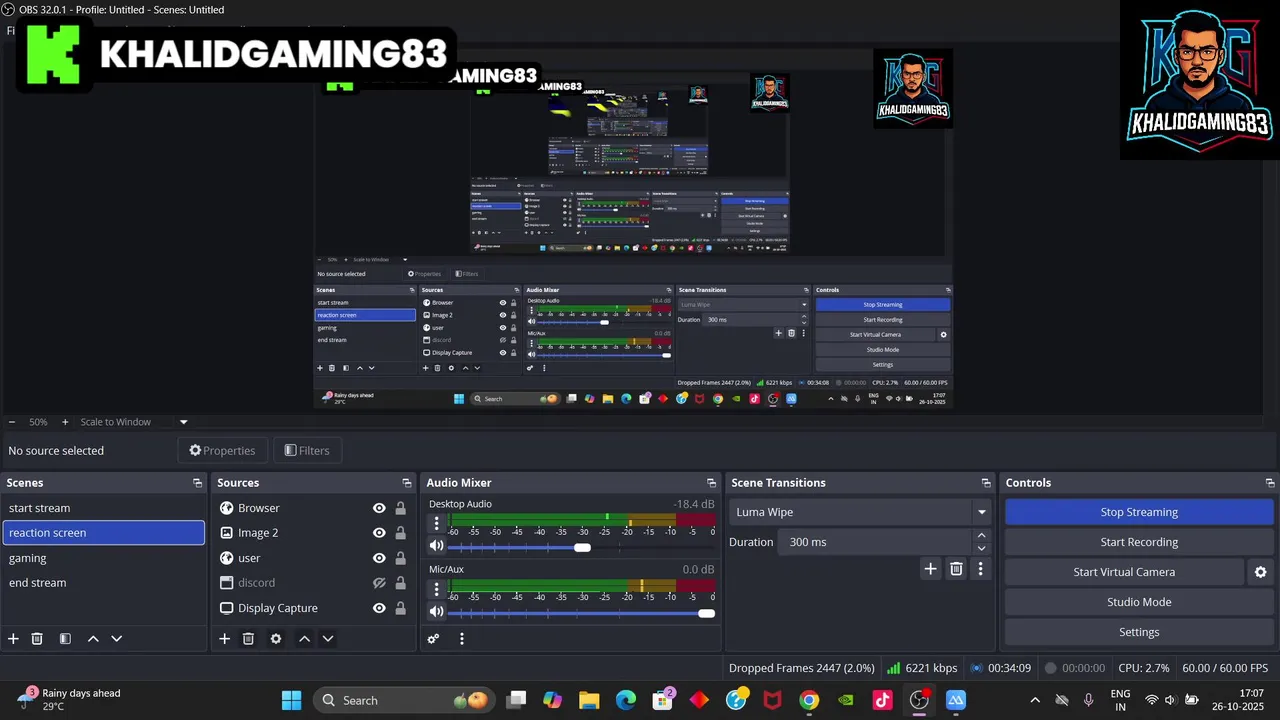1280x720 pixels.
Task: Unlock the user source
Action: pos(400,558)
